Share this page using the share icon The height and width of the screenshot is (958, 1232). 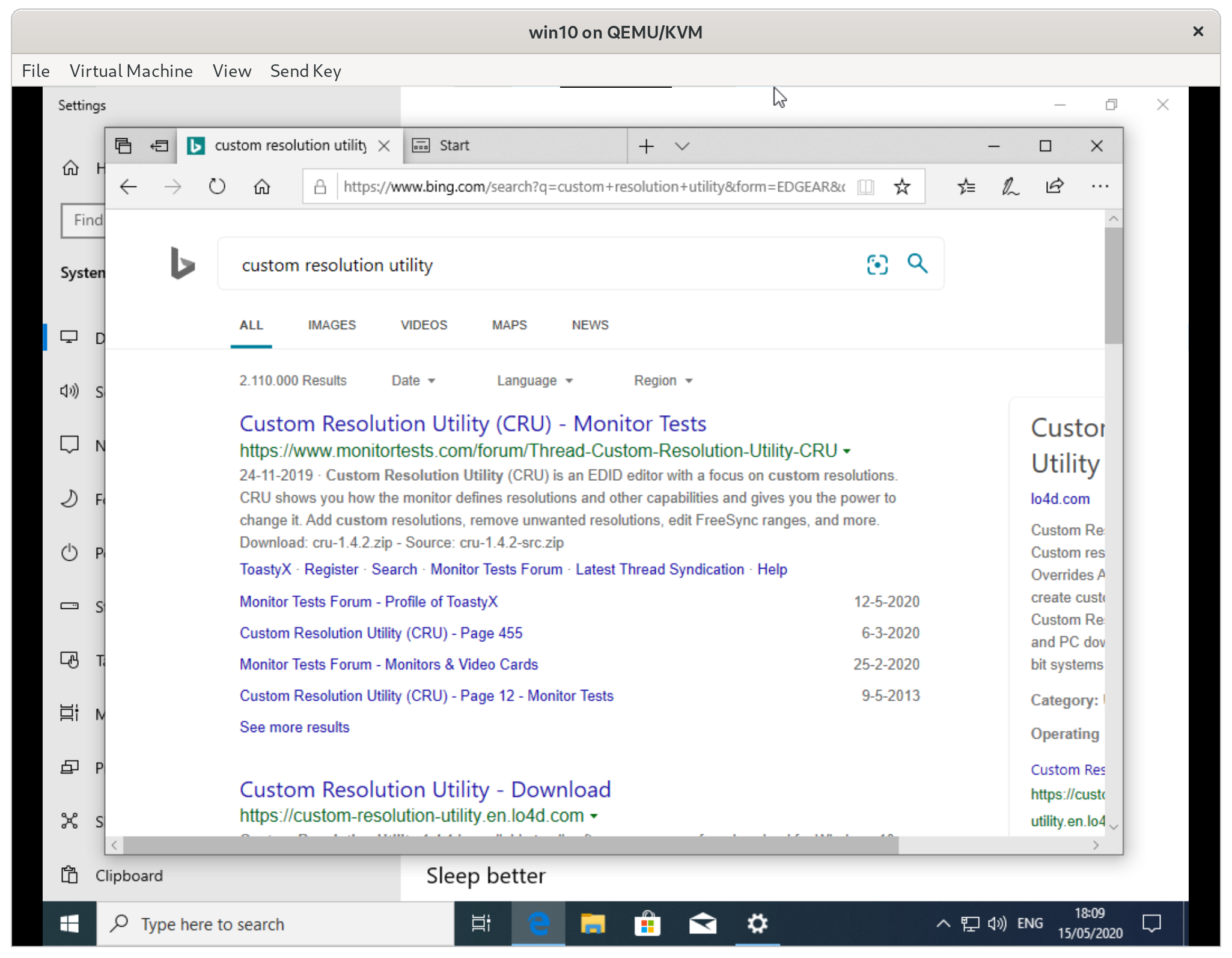1055,186
